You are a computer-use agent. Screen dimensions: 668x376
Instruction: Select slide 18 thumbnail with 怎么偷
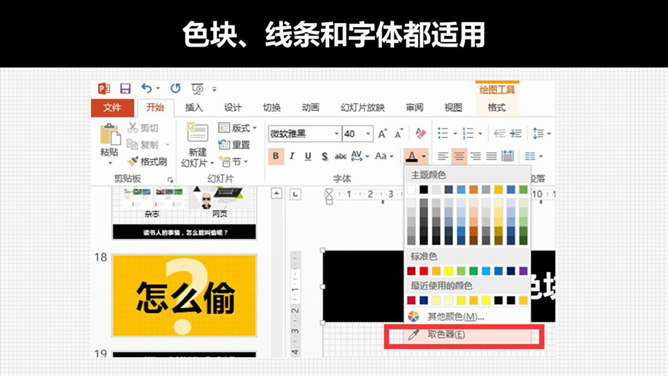(184, 296)
